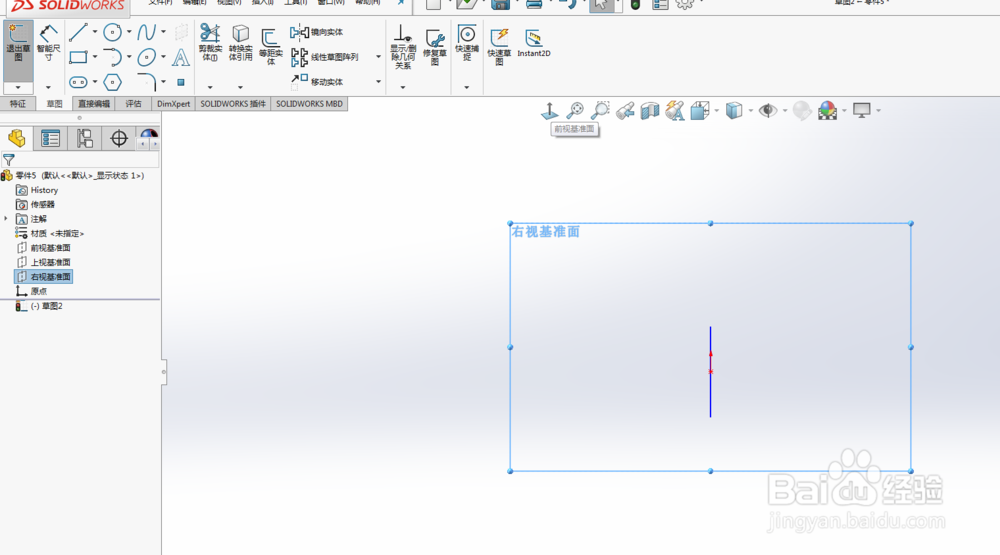Click Move Entities (移动实体) tool
This screenshot has height=555, width=1000.
[317, 81]
